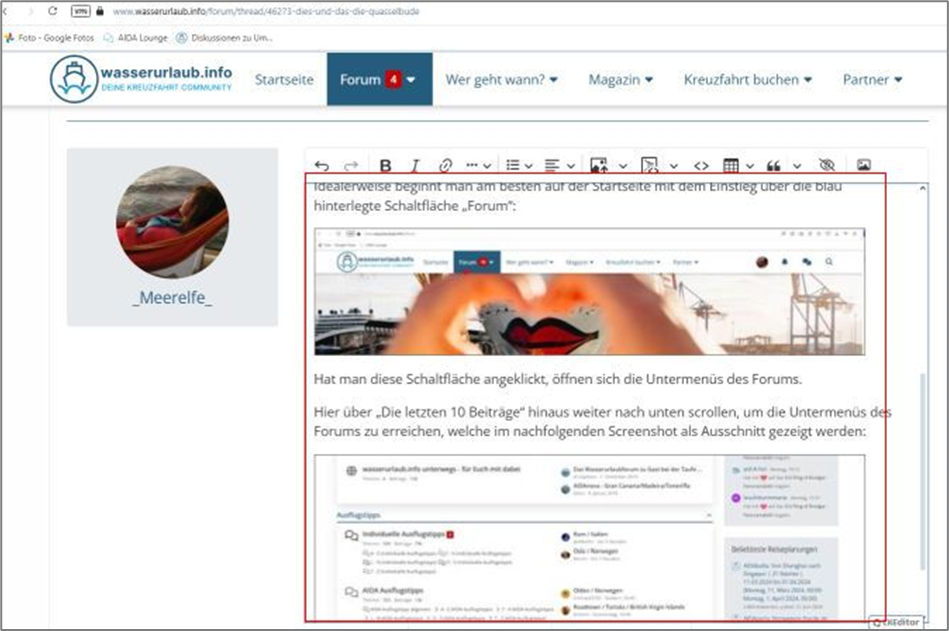Viewport: 949px width, 631px height.
Task: Open the more formatting options ellipsis
Action: click(478, 166)
